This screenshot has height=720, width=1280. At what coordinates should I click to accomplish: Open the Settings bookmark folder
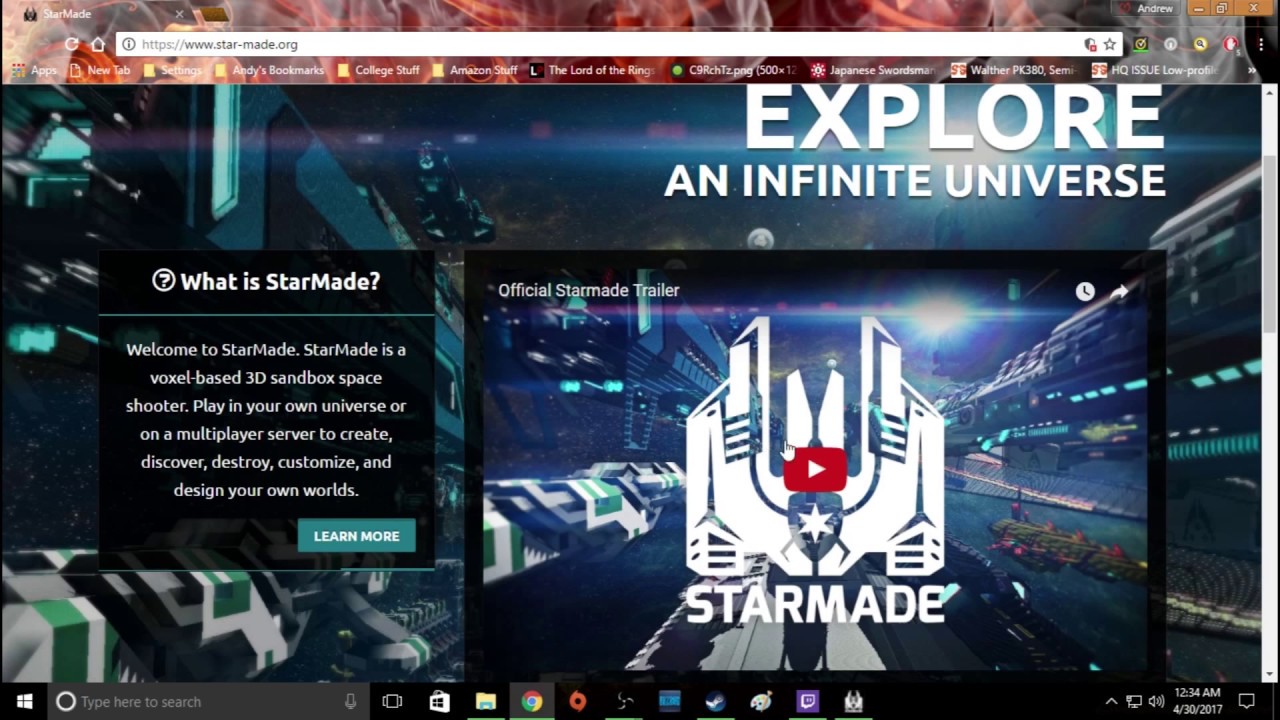(172, 70)
